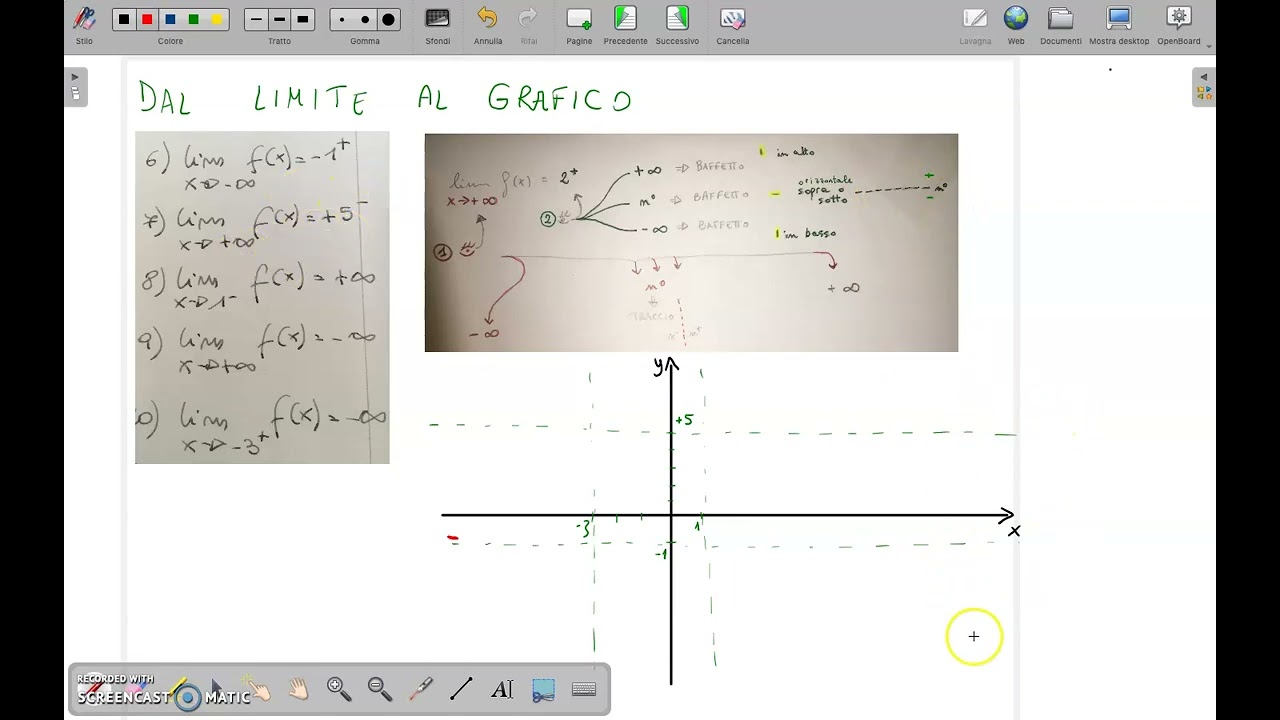Click the handwritten title 'DAL LIMITE AL GRAFICO'
The height and width of the screenshot is (720, 1280).
tap(385, 99)
